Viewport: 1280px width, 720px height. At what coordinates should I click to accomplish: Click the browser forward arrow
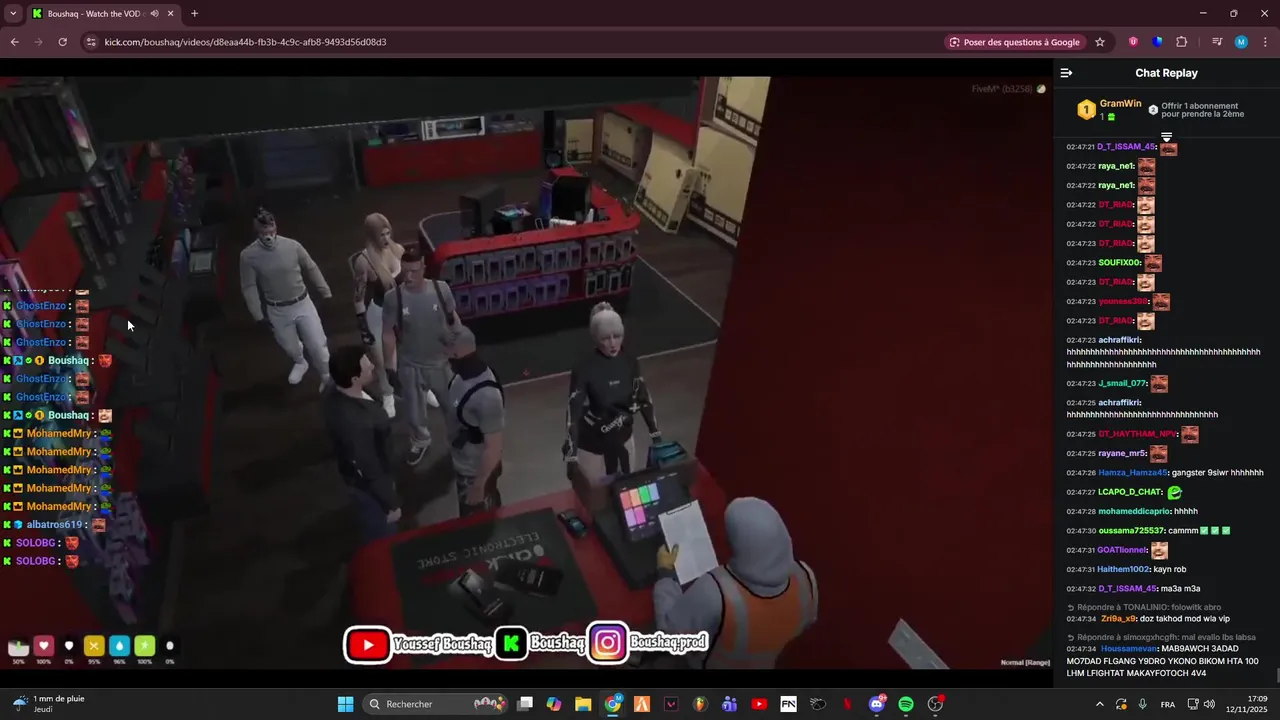pyautogui.click(x=38, y=42)
